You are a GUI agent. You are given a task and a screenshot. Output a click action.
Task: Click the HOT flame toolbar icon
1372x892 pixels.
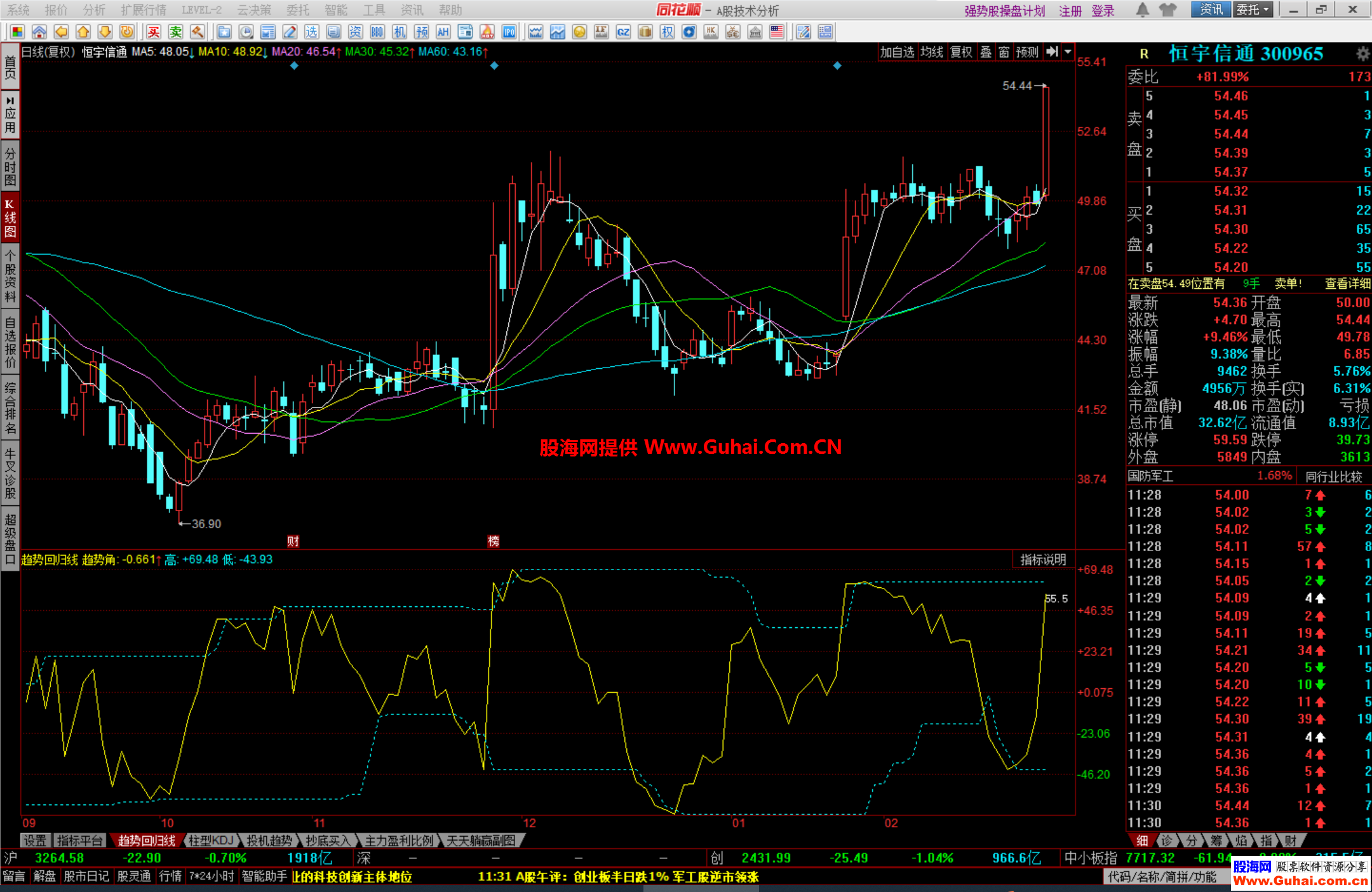click(x=487, y=32)
